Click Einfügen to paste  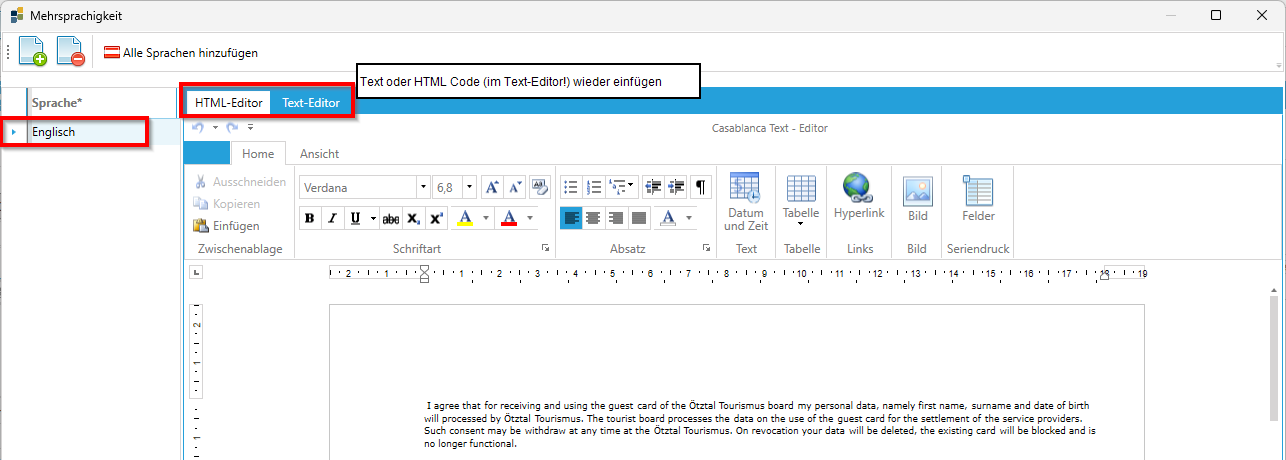click(x=226, y=226)
